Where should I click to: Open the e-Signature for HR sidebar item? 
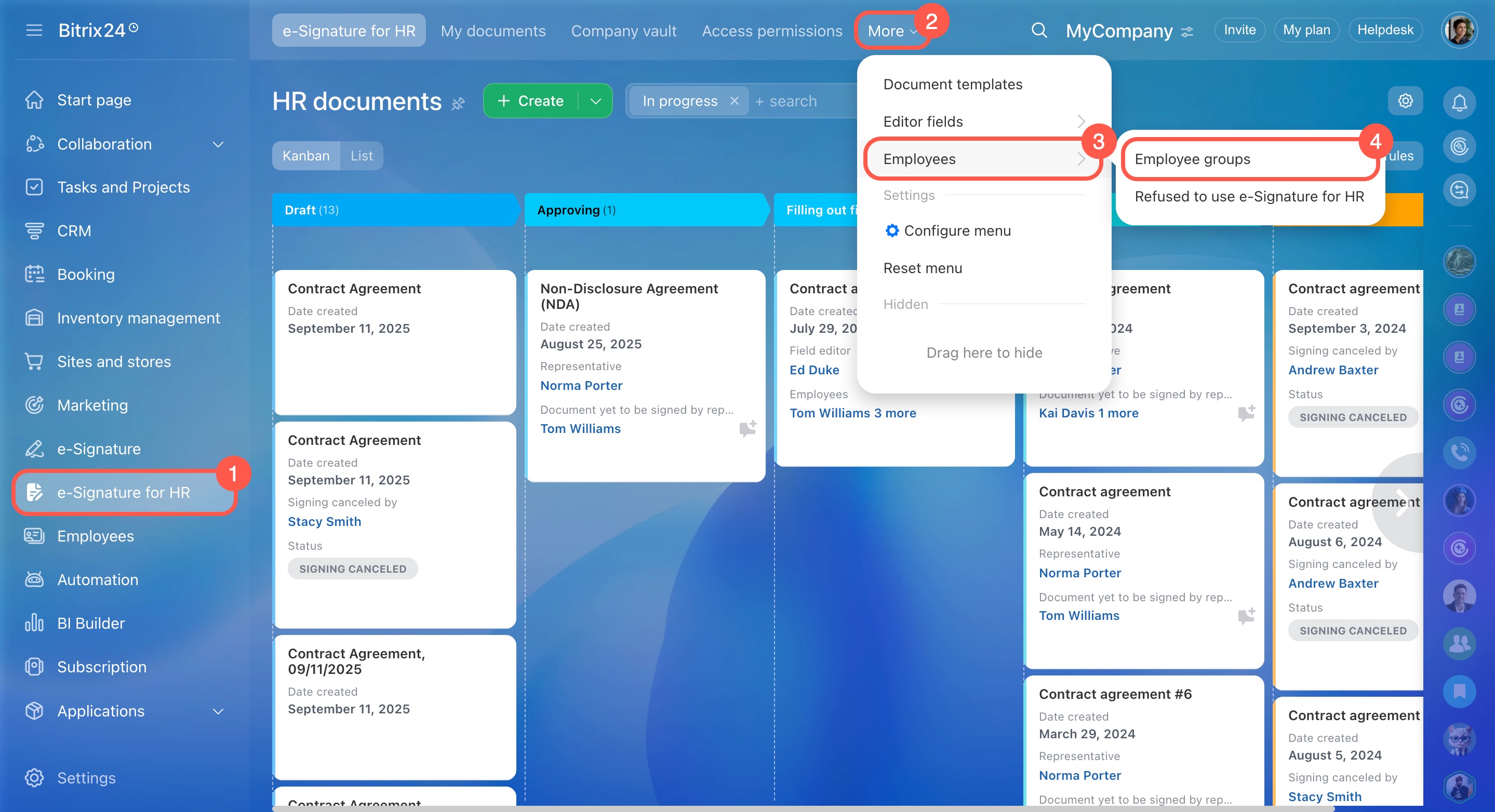coord(124,492)
